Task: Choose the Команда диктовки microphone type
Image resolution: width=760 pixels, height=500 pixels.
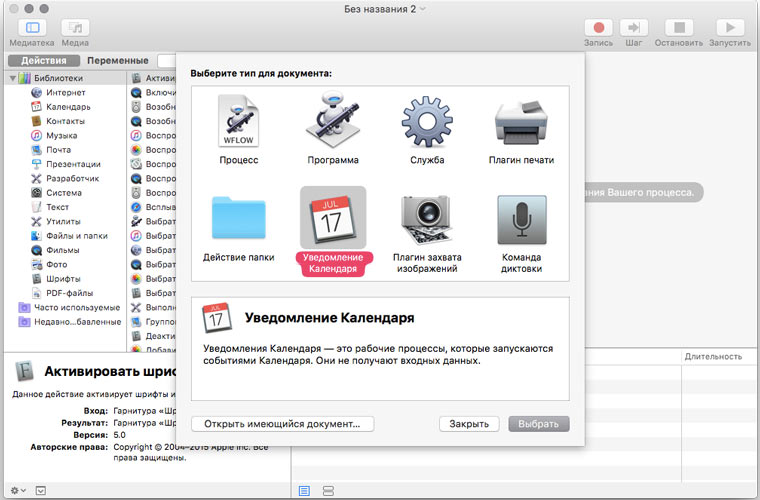Action: 522,234
